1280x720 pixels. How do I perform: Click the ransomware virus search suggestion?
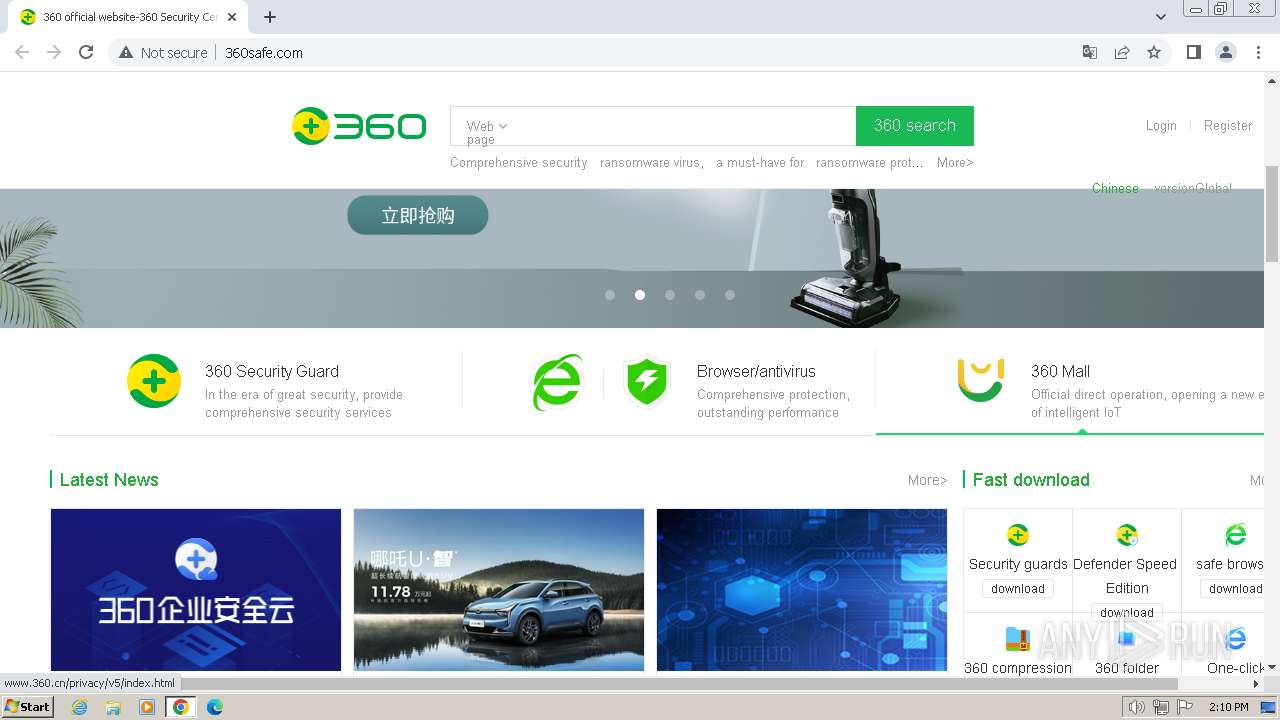point(652,162)
